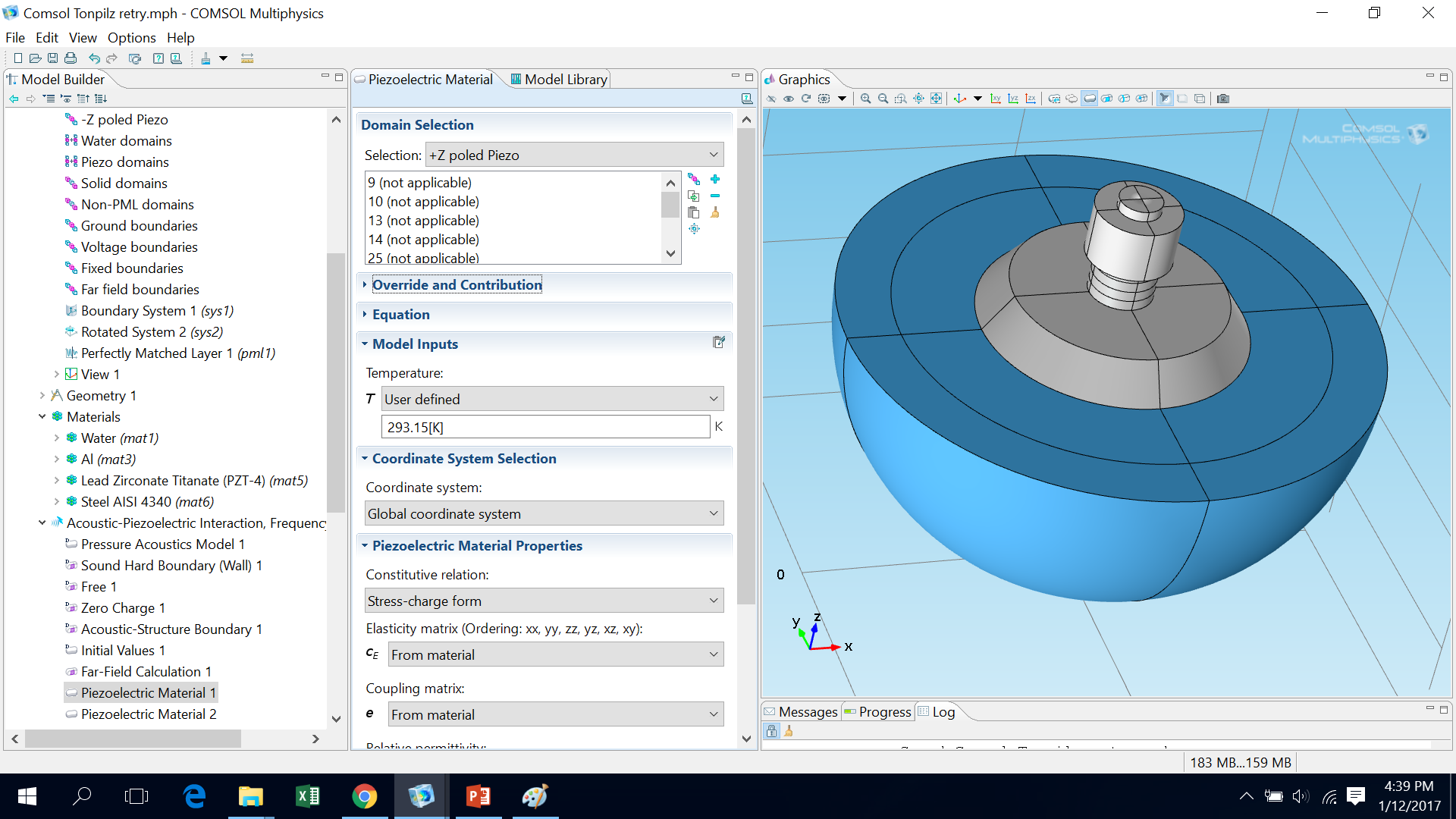Viewport: 1456px width, 819px height.
Task: Save the model with the floppy icon
Action: click(52, 58)
